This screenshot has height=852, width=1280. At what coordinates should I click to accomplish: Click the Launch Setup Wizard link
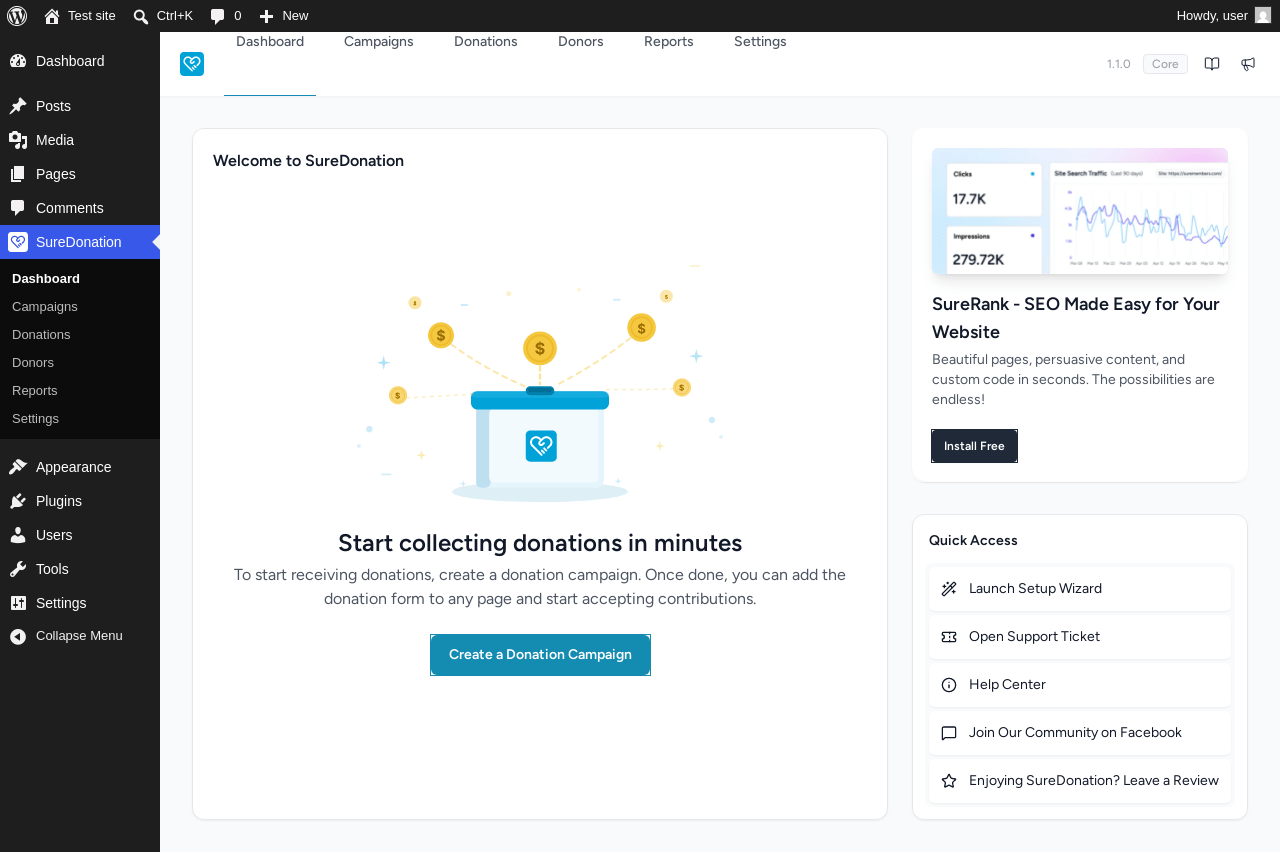(1079, 589)
